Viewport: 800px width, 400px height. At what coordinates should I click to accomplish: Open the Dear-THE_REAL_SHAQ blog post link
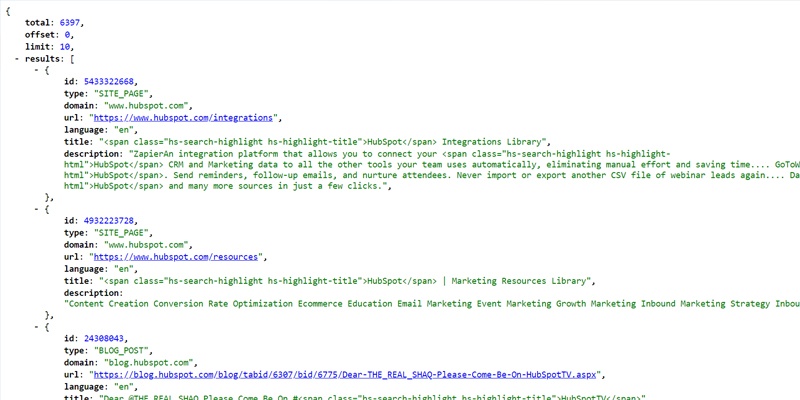pos(344,374)
